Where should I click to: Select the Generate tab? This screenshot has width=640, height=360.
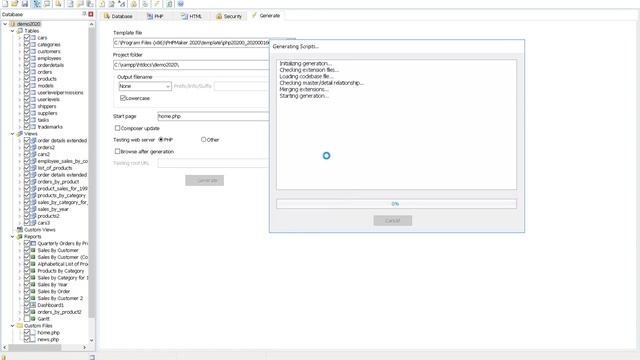[x=266, y=16]
